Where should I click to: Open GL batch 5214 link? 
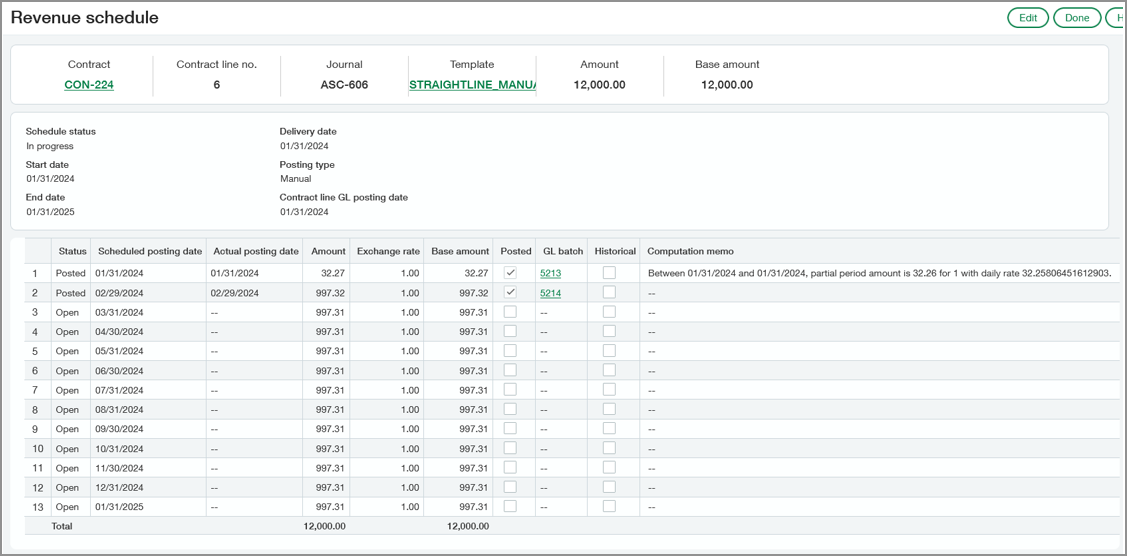[551, 293]
